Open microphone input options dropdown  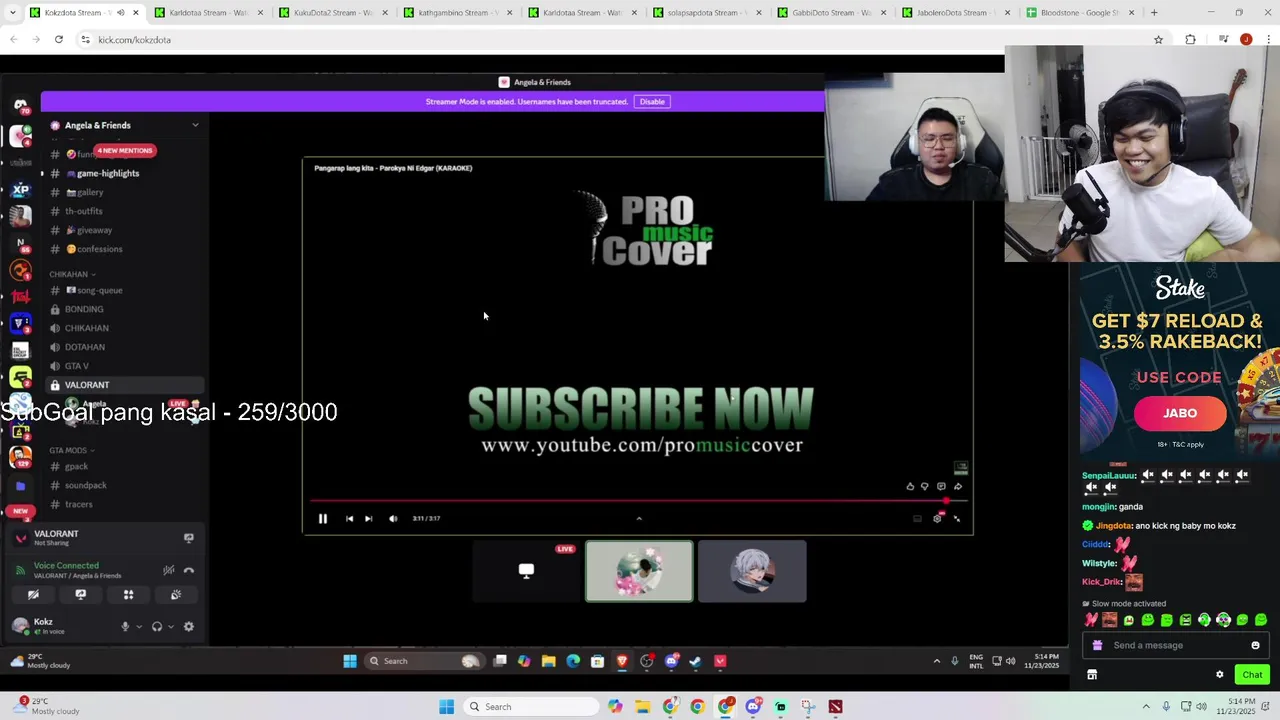[x=139, y=627]
